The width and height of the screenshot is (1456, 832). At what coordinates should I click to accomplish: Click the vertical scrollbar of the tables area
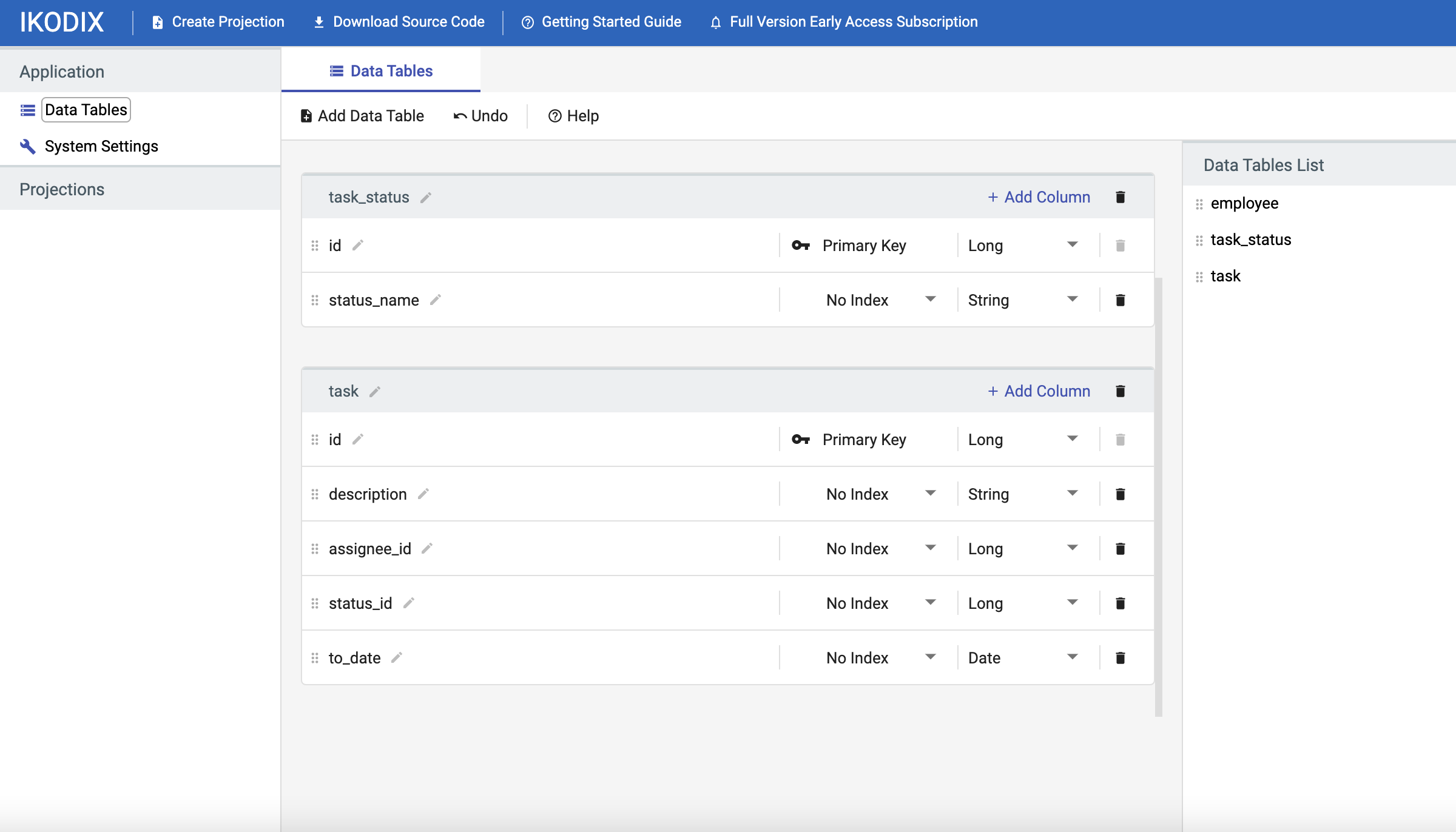tap(1158, 497)
